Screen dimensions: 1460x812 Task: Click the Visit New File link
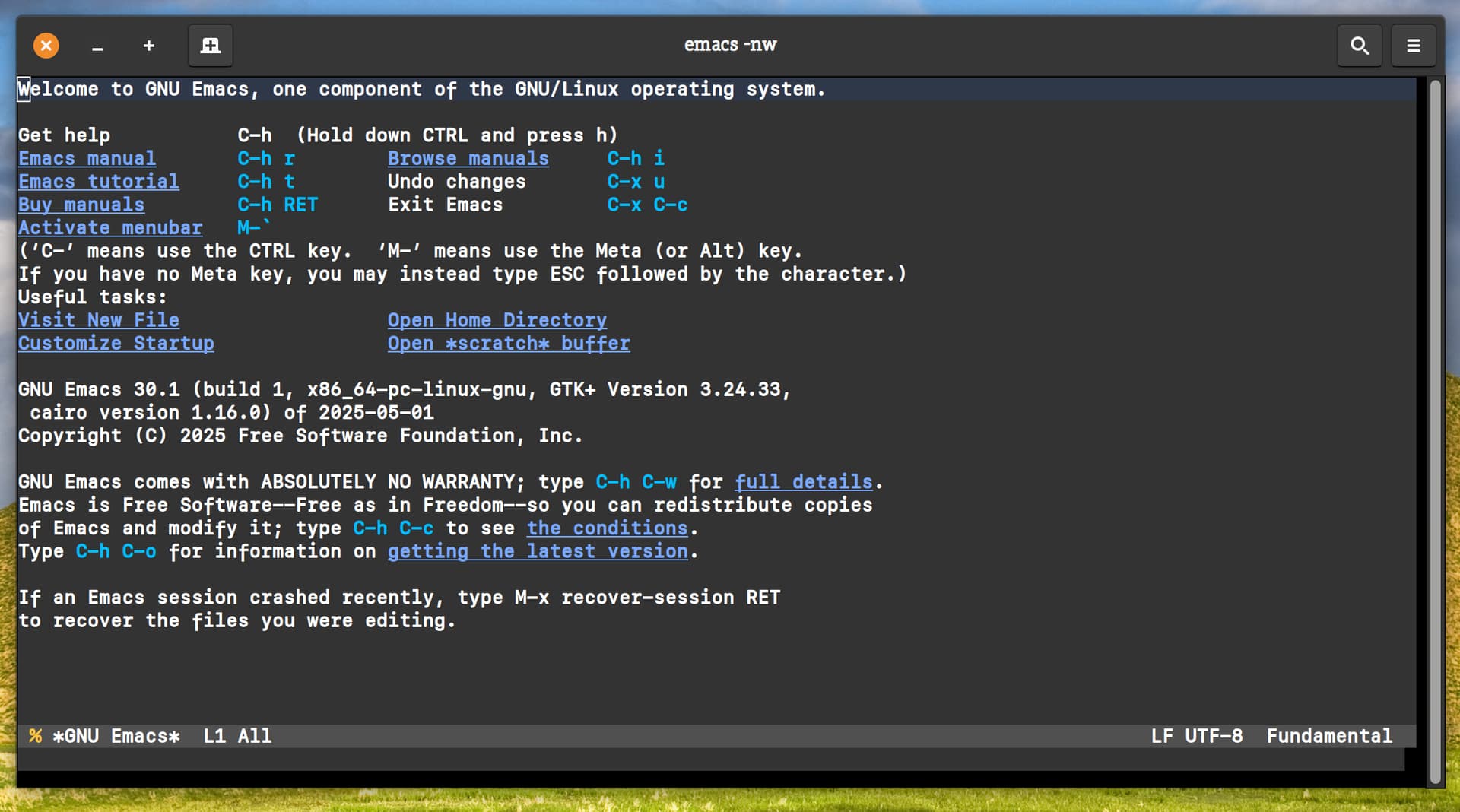[x=99, y=320]
